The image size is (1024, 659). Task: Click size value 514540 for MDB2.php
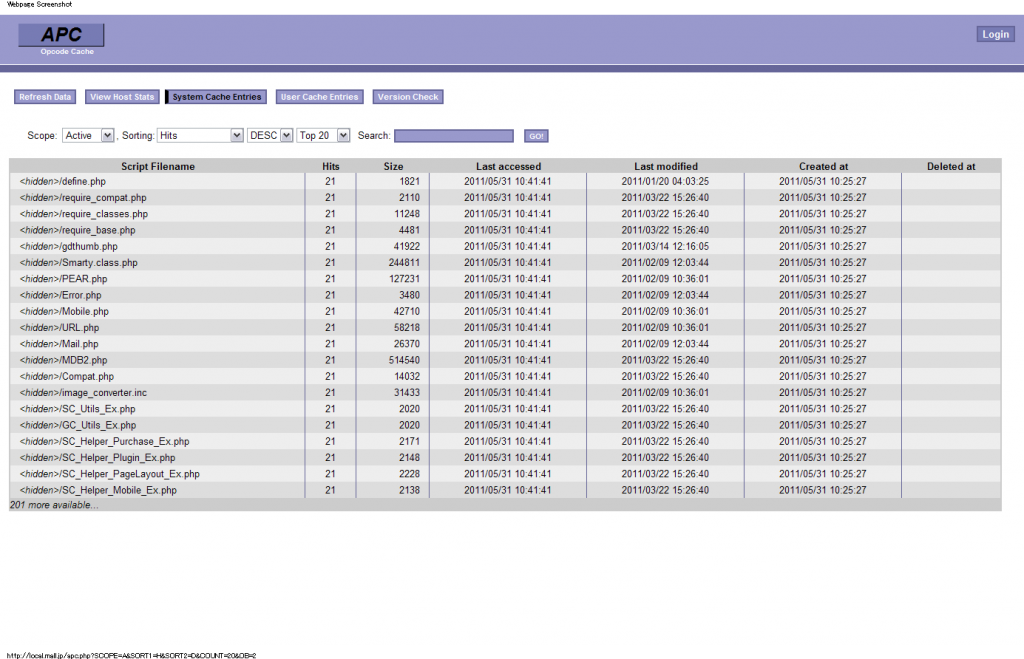[404, 361]
